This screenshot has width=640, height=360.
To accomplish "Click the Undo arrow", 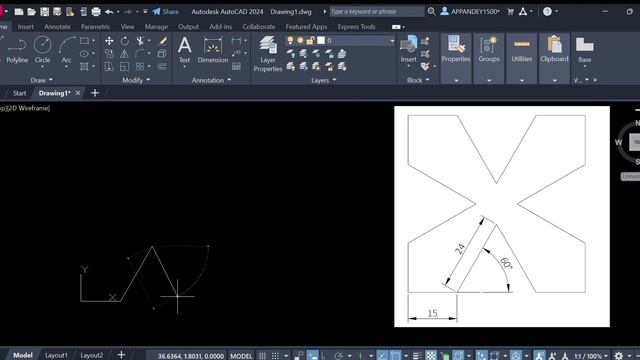I will coord(109,11).
